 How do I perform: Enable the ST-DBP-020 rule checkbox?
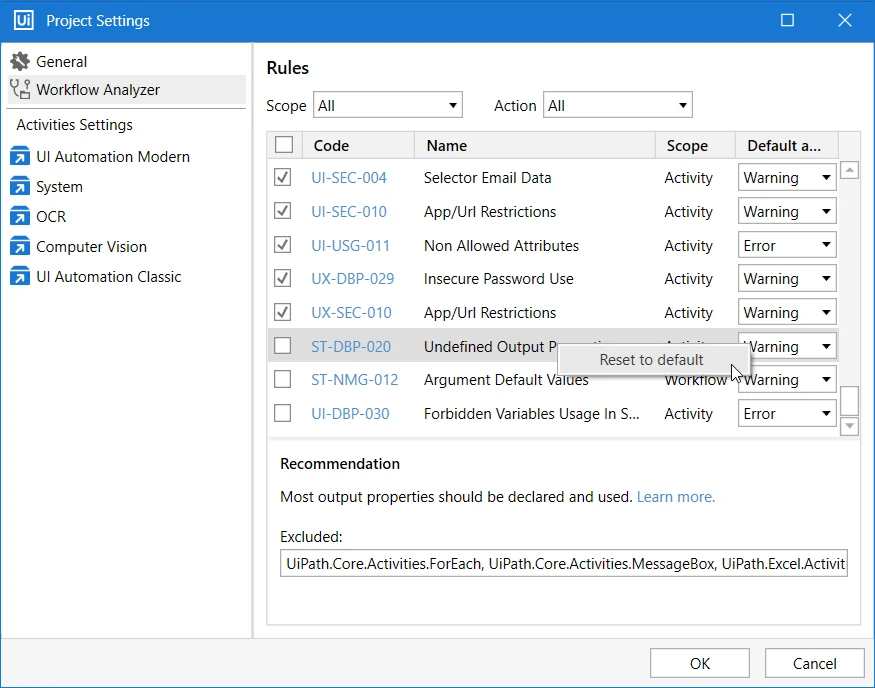[282, 346]
